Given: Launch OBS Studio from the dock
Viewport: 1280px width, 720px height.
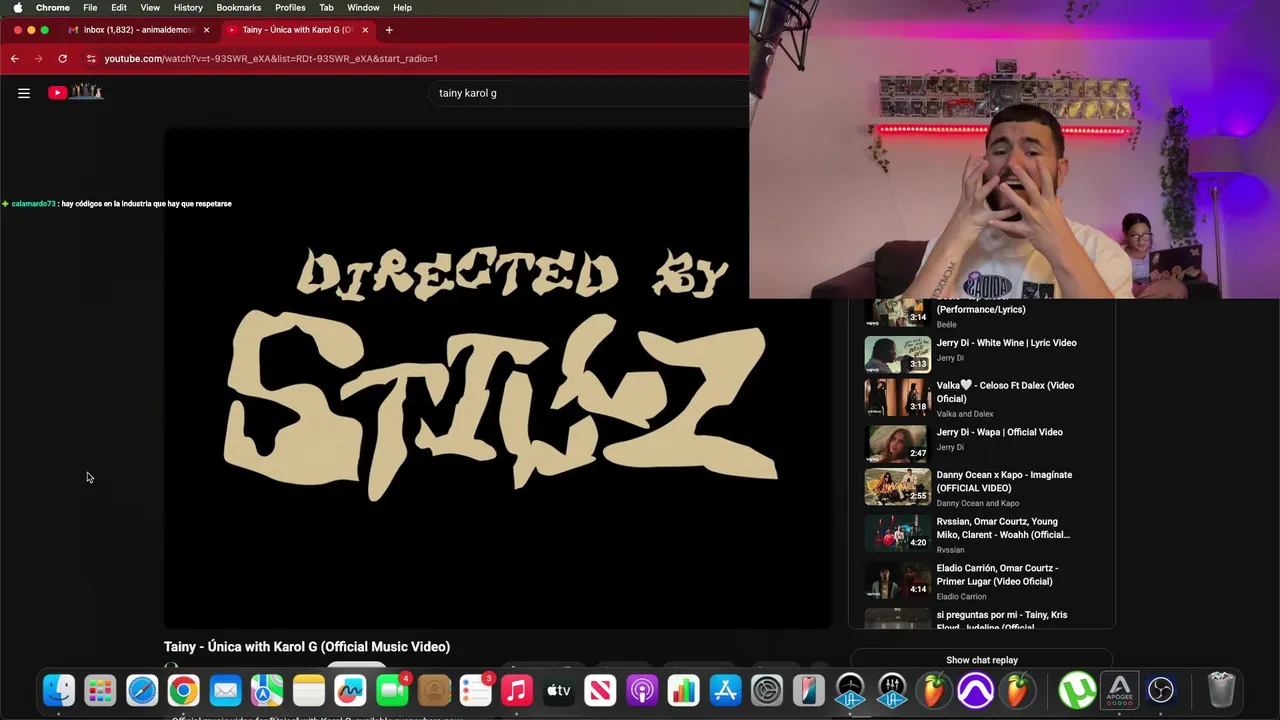Looking at the screenshot, I should 1161,690.
